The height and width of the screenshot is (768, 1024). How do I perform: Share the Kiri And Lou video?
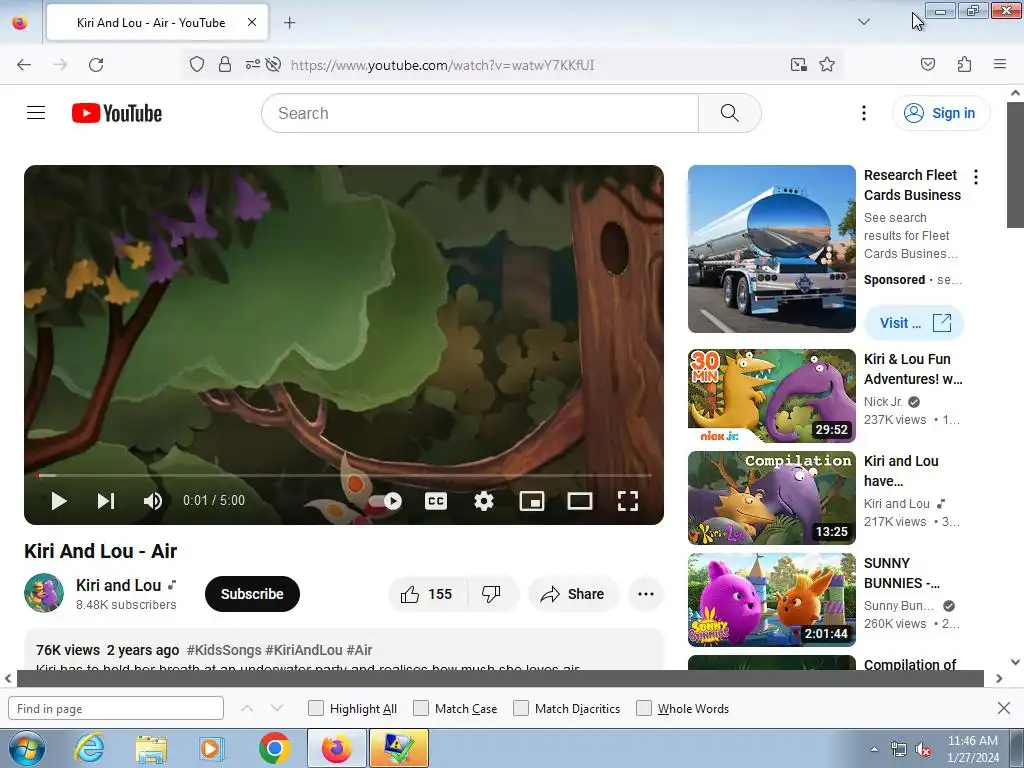[573, 594]
